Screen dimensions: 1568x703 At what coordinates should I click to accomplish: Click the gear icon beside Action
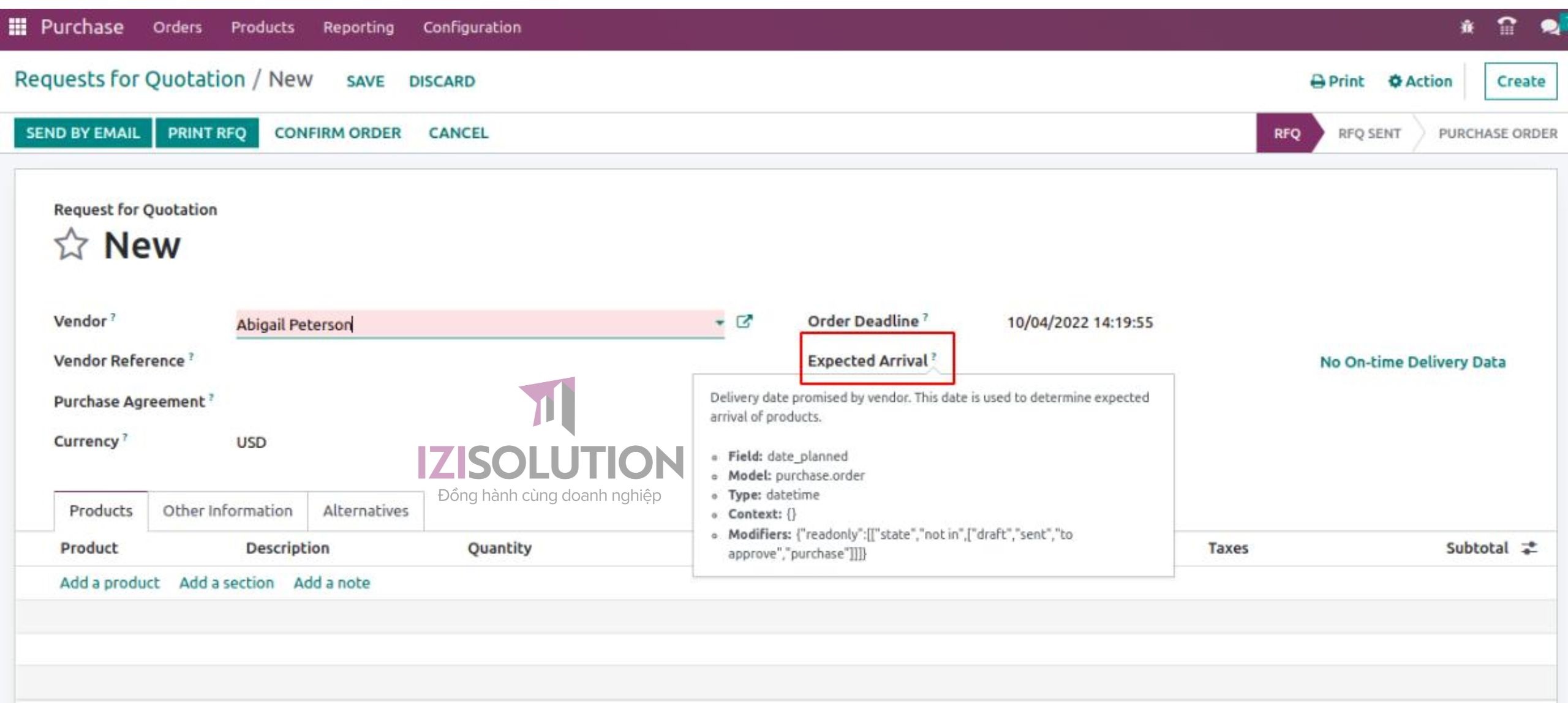click(1395, 81)
